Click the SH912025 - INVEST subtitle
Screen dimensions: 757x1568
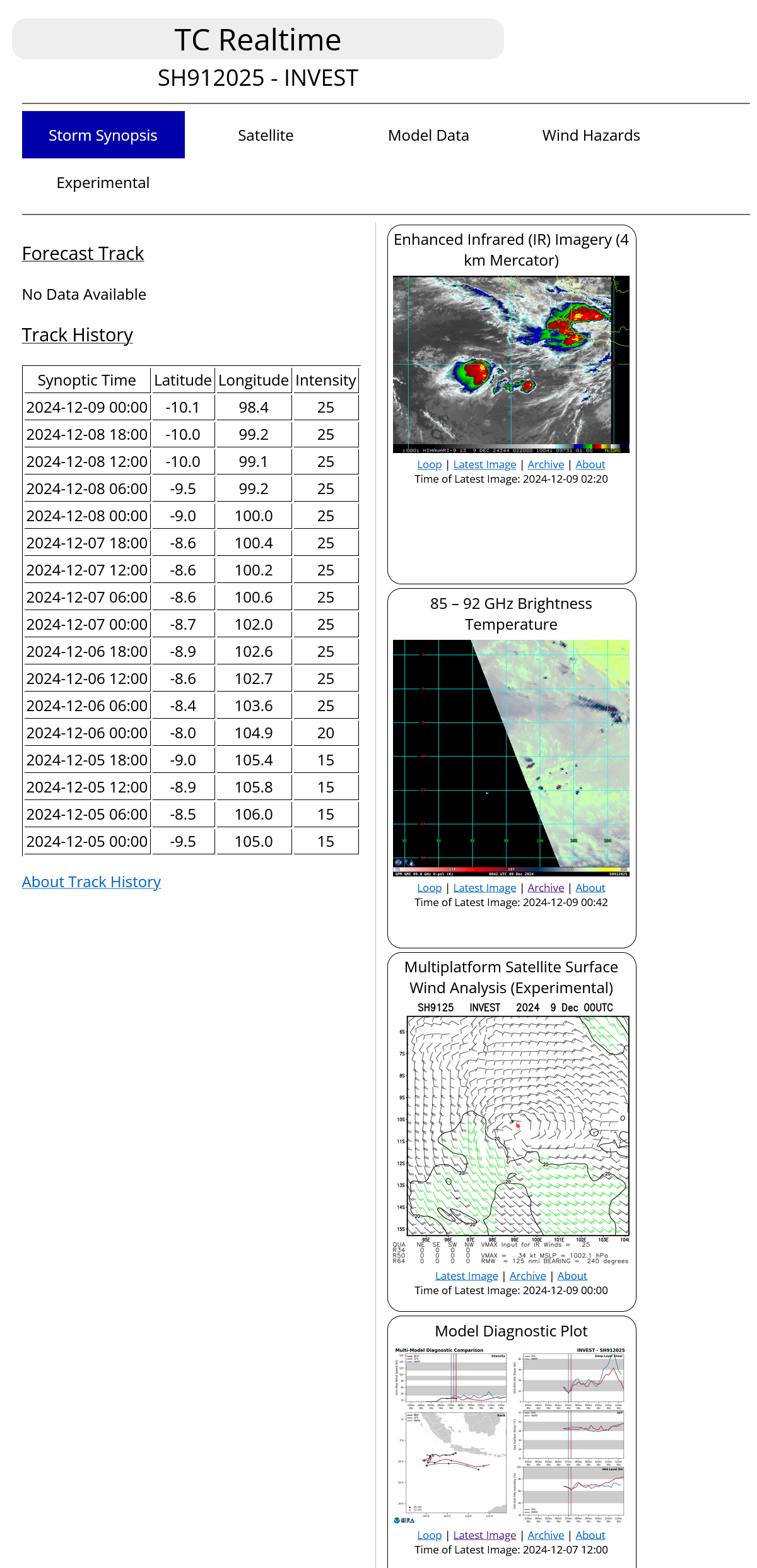click(258, 78)
